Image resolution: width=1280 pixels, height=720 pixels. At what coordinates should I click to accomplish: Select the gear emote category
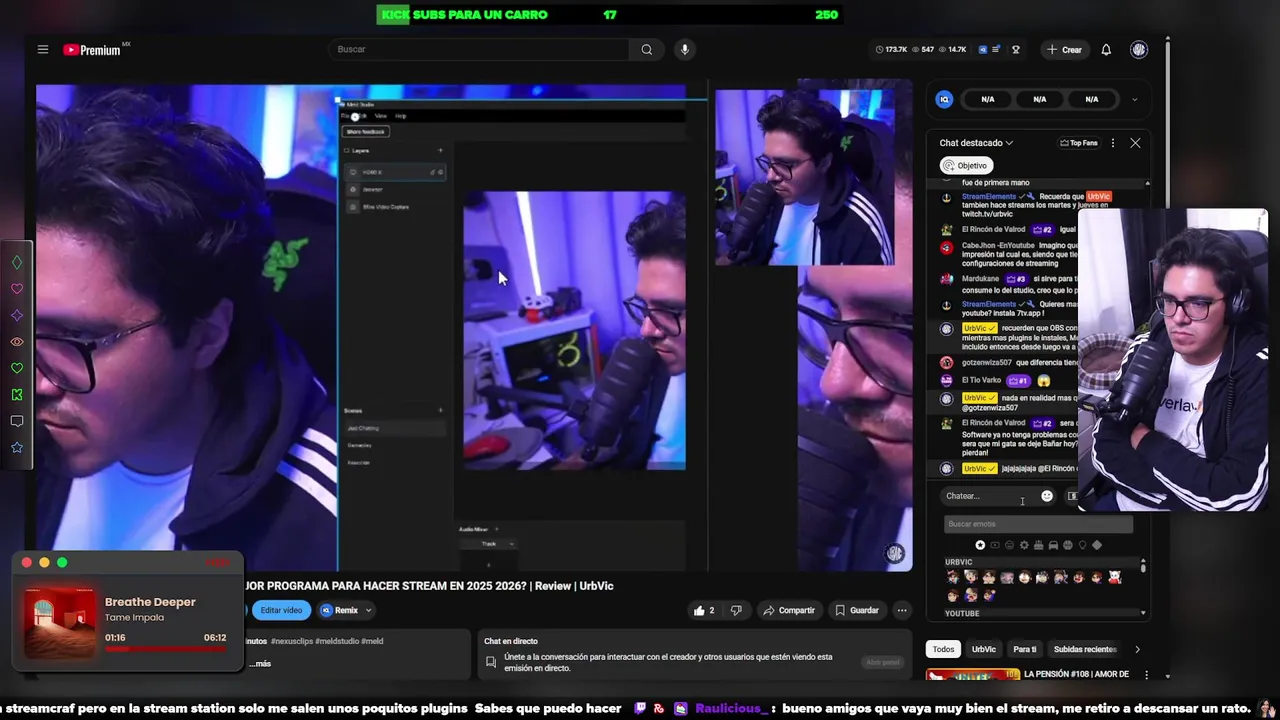click(x=1024, y=545)
